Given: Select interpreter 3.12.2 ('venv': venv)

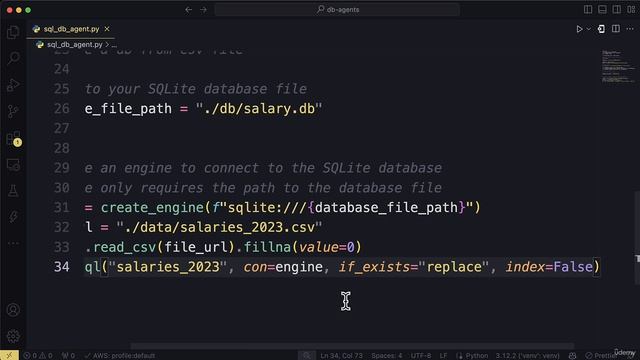Looking at the screenshot, I should coord(527,356).
